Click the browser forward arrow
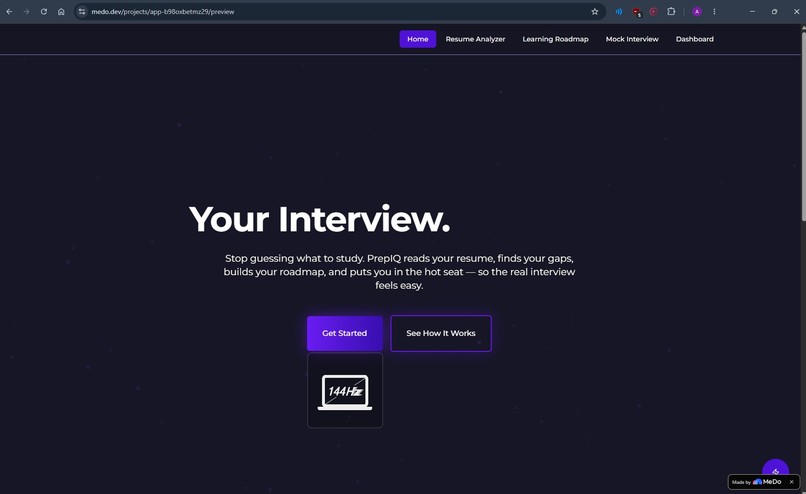The width and height of the screenshot is (806, 494). pos(26,11)
